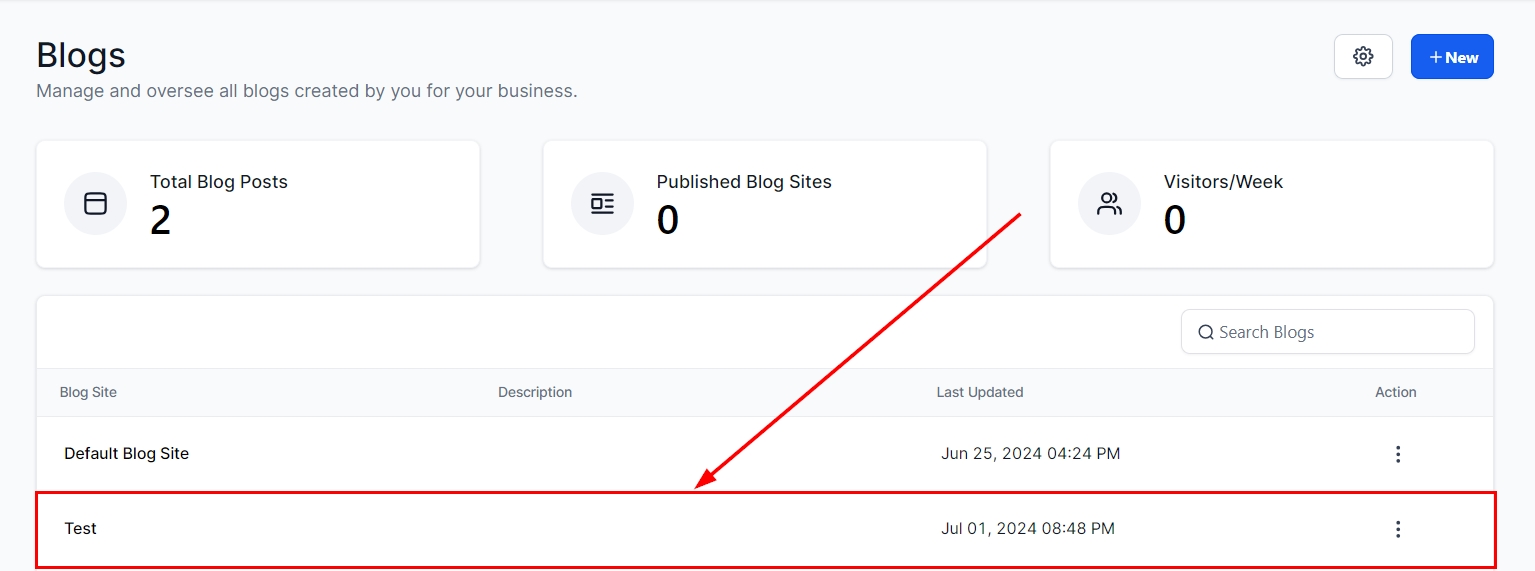Click the Total Blog Posts card icon

pyautogui.click(x=95, y=204)
